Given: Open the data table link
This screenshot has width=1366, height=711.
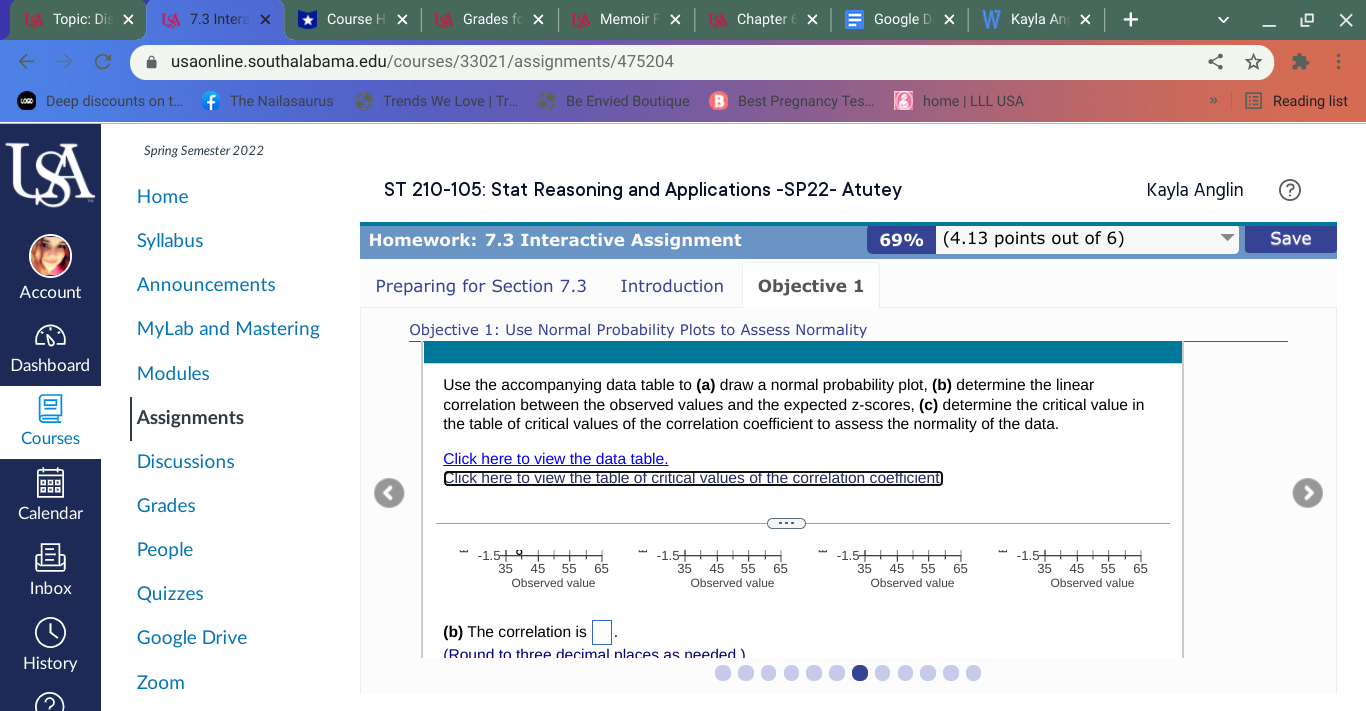Looking at the screenshot, I should [555, 458].
